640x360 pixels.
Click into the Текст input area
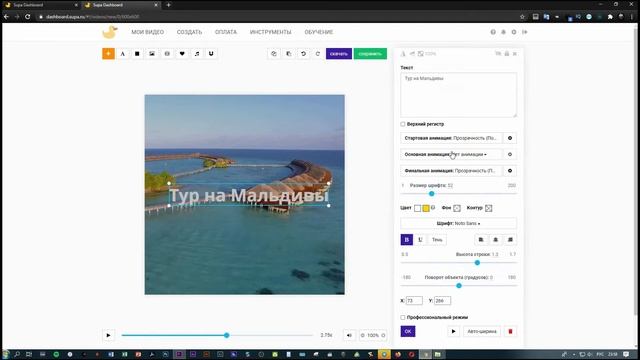[458, 95]
